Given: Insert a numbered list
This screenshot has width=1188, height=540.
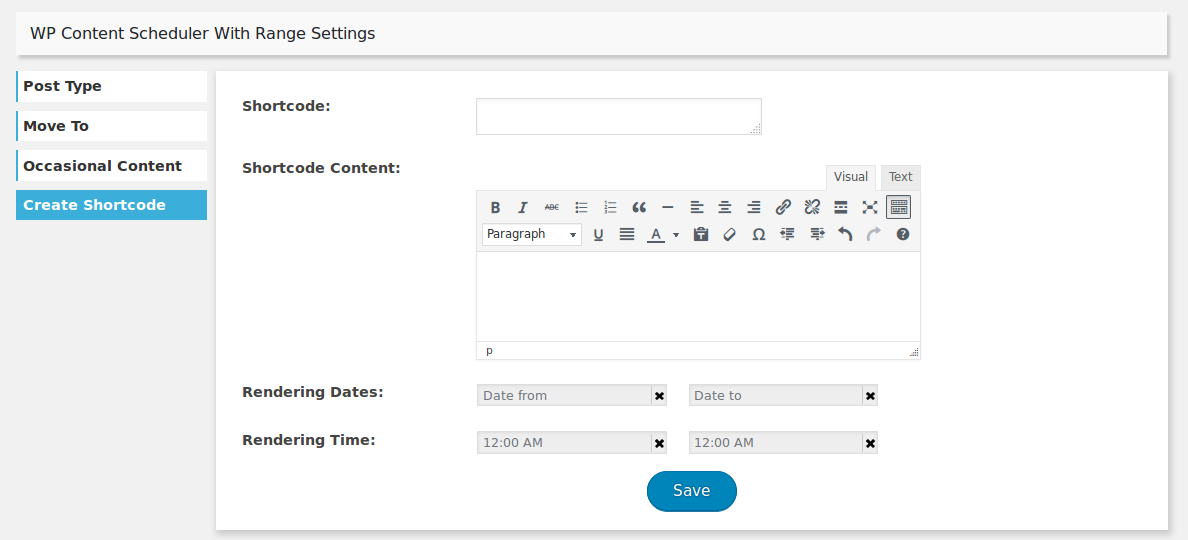Looking at the screenshot, I should click(x=610, y=207).
